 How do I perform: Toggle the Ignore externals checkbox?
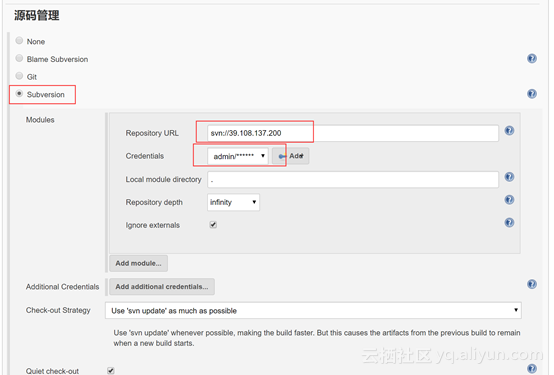coord(213,225)
